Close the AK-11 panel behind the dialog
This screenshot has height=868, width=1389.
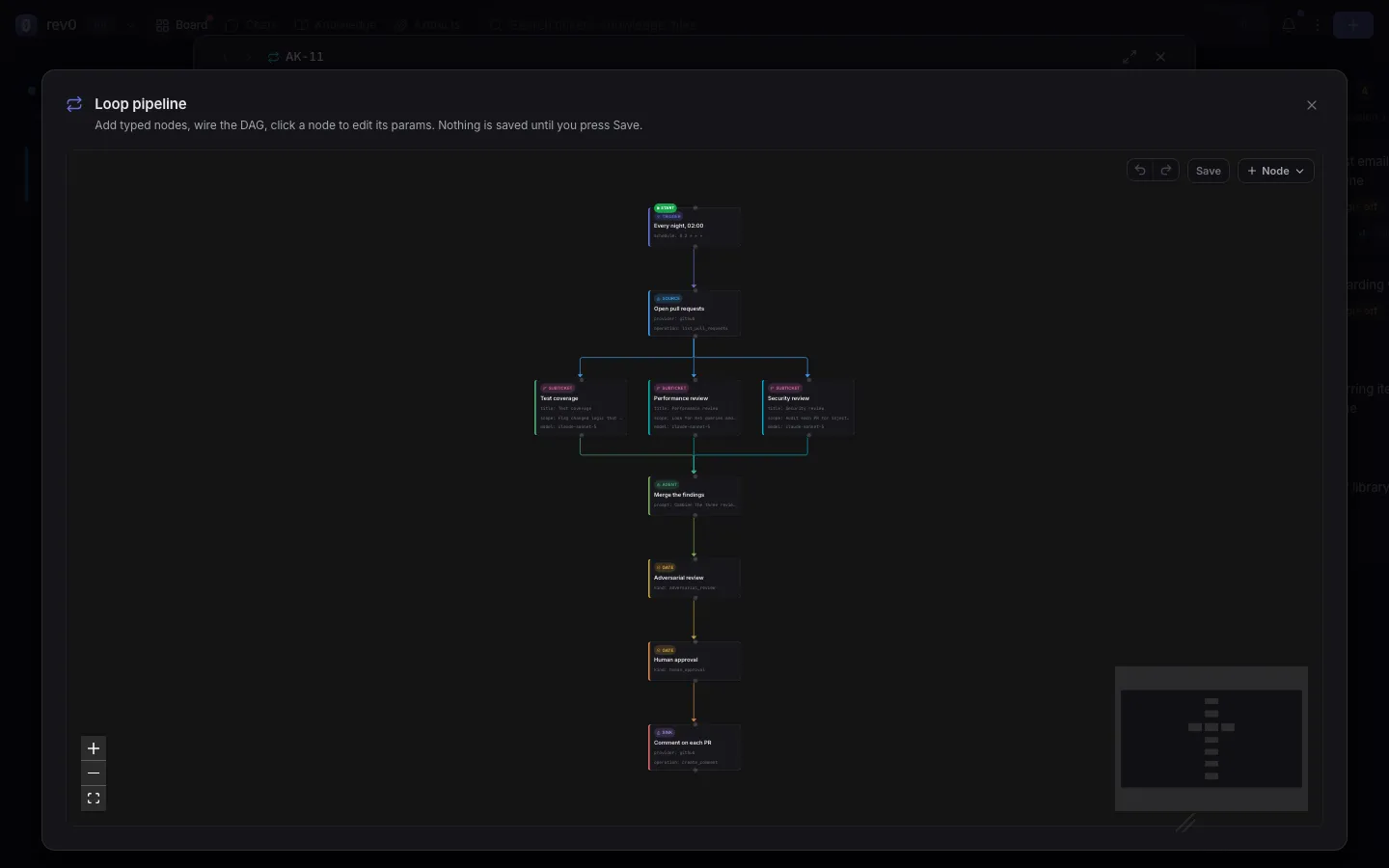point(1161,57)
